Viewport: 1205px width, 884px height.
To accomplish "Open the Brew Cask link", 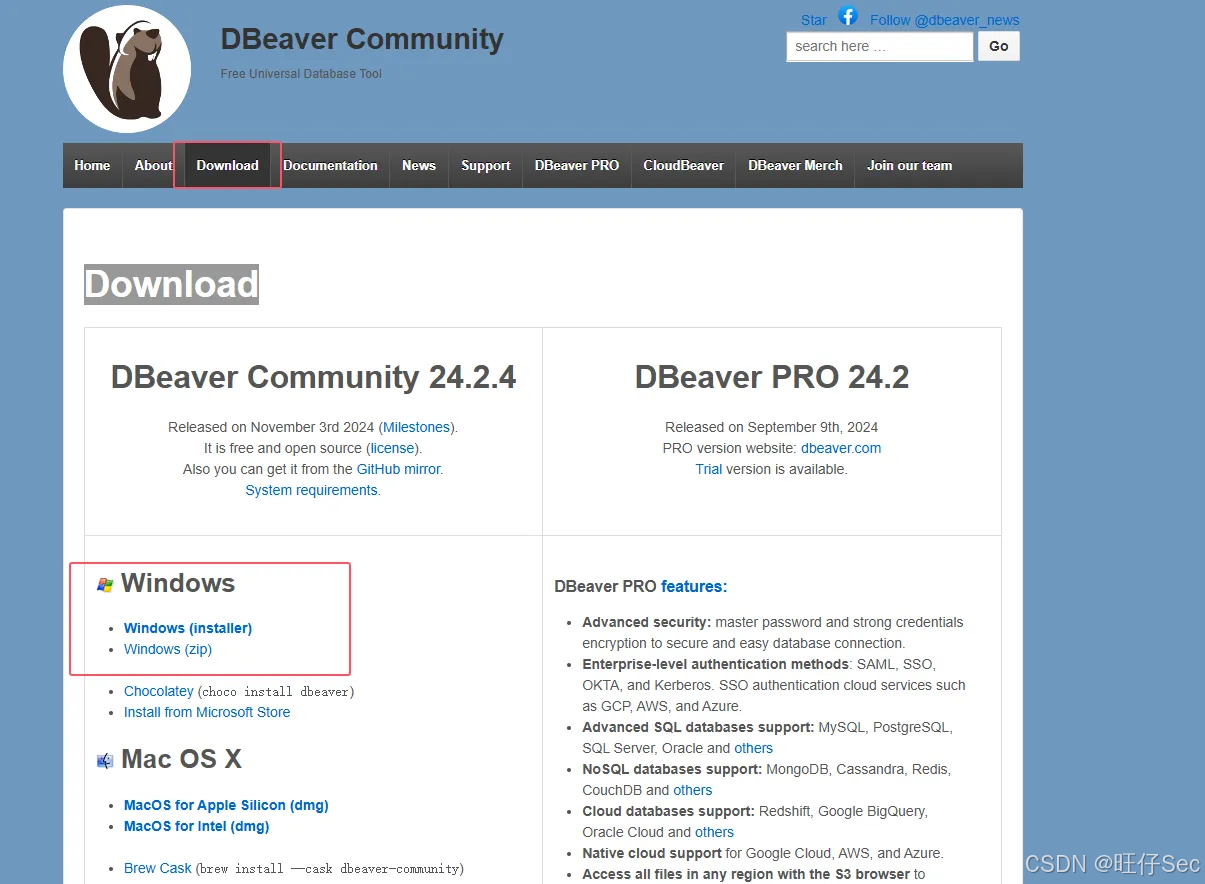I will (x=158, y=868).
